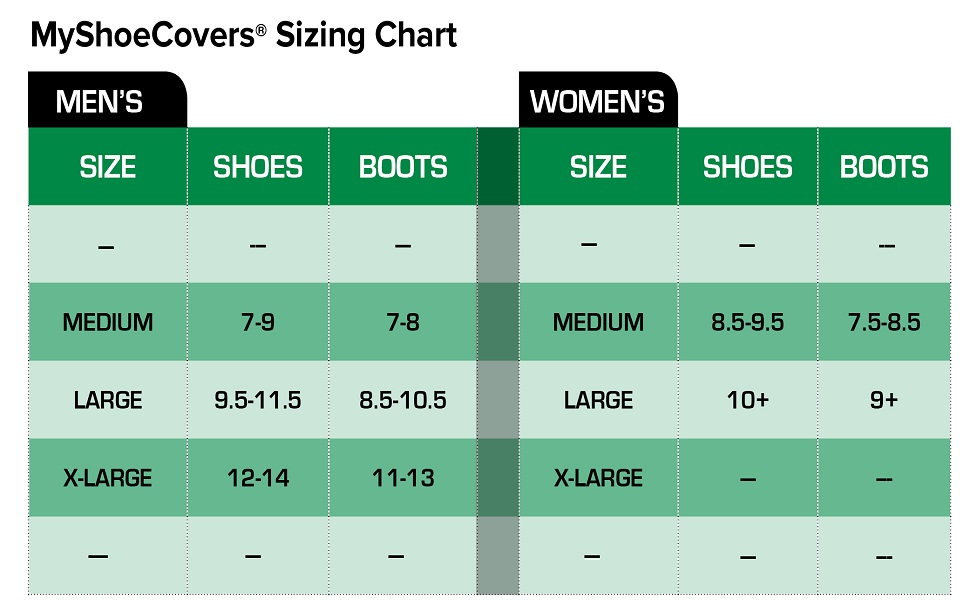
Task: Click the women's boots 7.5-8.5 cell
Action: [x=884, y=322]
